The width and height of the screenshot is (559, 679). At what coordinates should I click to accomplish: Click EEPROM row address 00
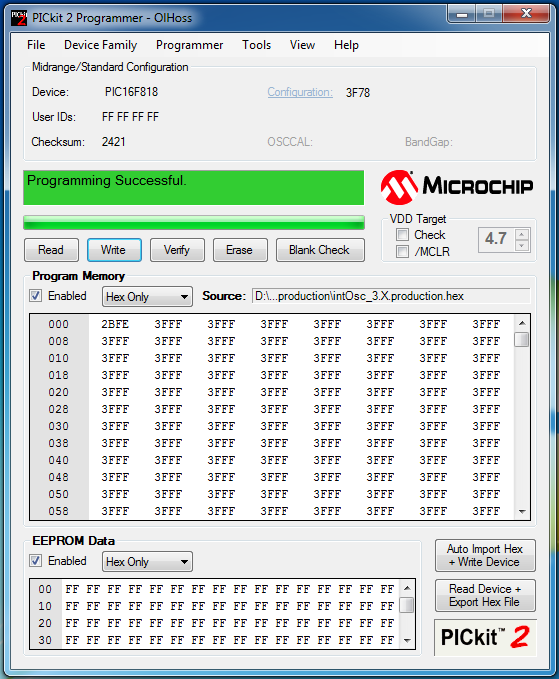click(45, 589)
